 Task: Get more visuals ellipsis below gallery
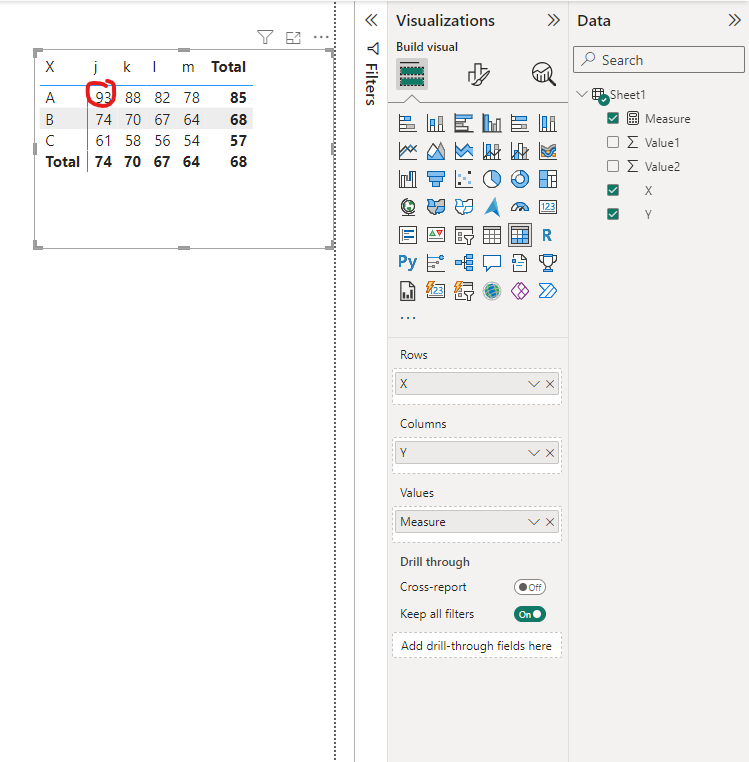point(407,318)
